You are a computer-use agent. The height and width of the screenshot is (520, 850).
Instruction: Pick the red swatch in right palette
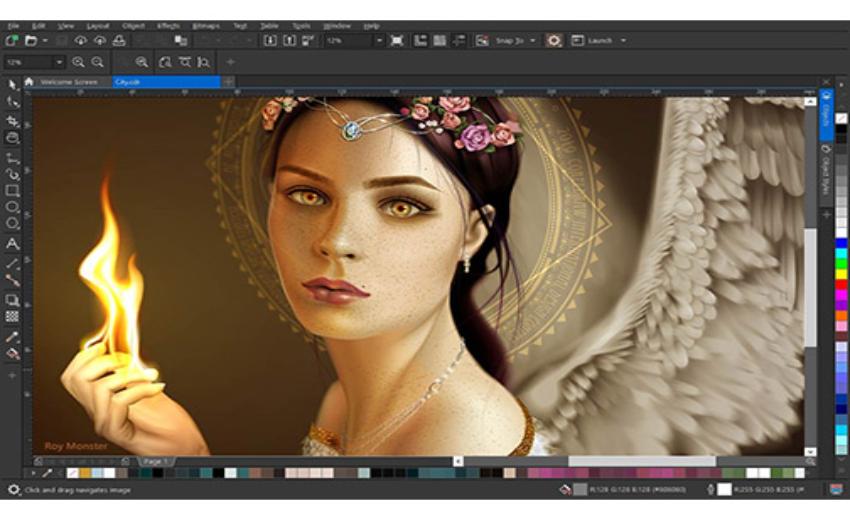(x=841, y=285)
